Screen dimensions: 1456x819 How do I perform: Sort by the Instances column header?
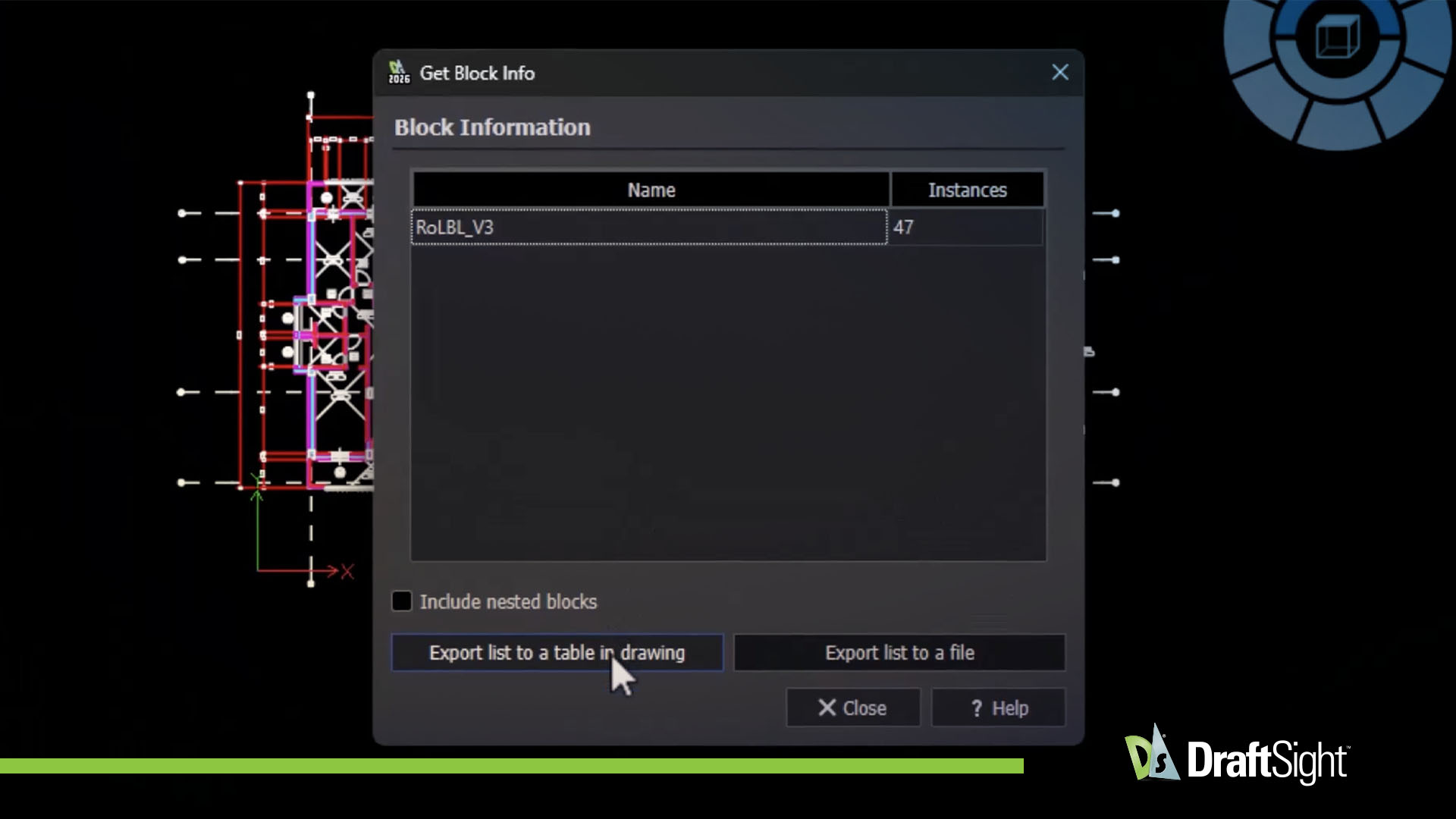[968, 190]
